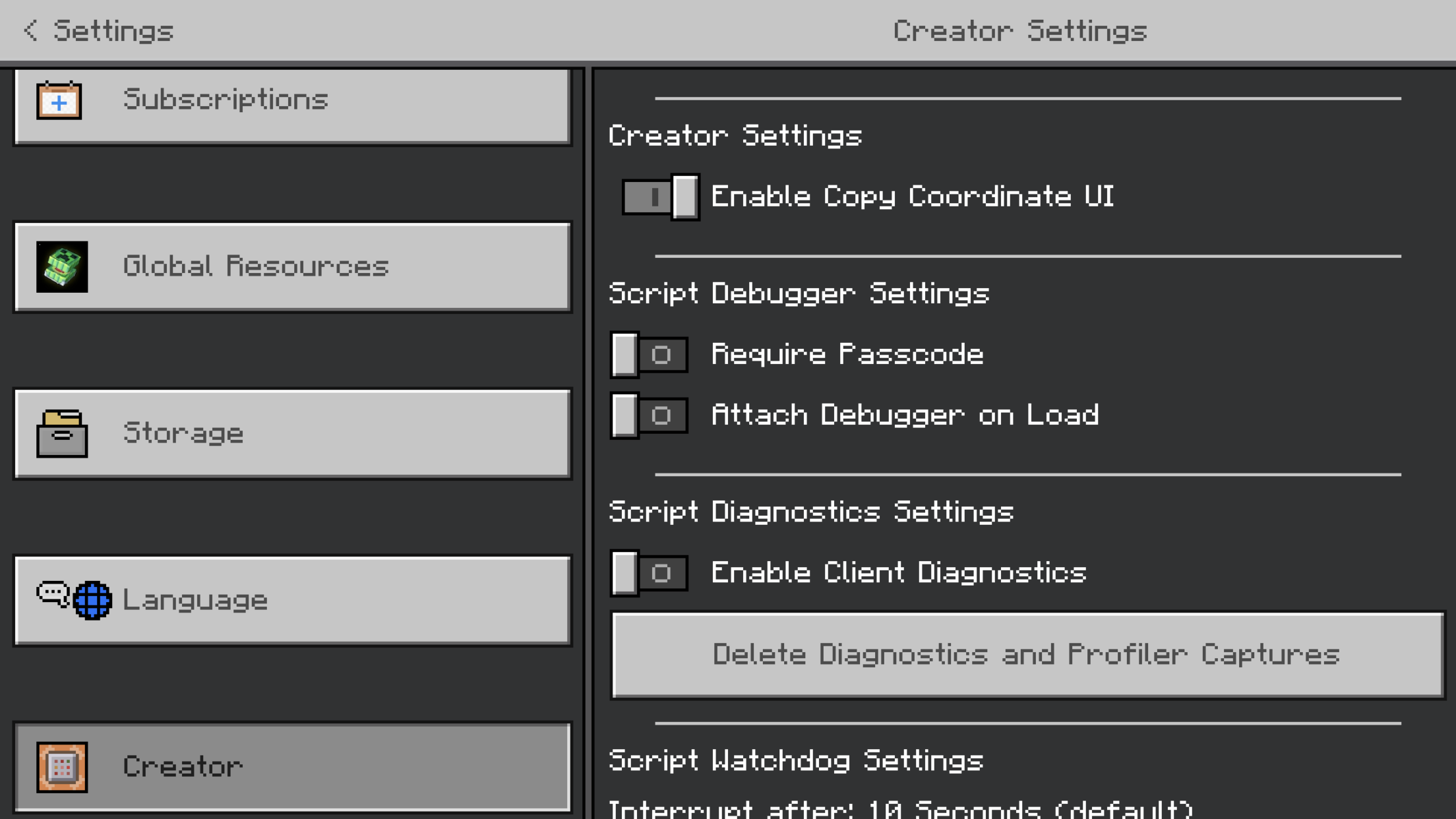Click the Script Watchdog Settings heading
1456x819 pixels.
click(x=796, y=761)
